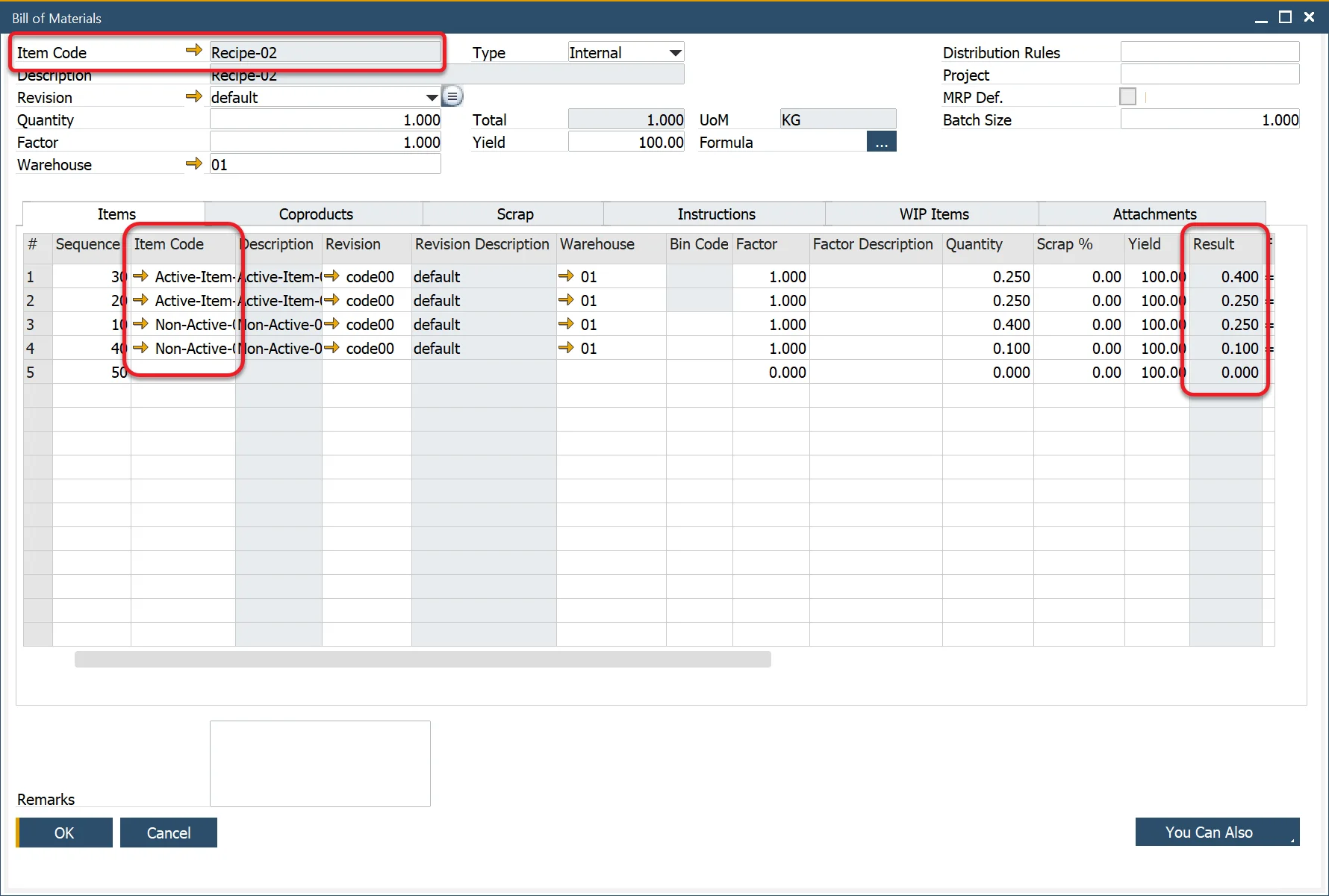1329x896 pixels.
Task: Click the horizontal scrollbar under the grid
Action: point(423,659)
